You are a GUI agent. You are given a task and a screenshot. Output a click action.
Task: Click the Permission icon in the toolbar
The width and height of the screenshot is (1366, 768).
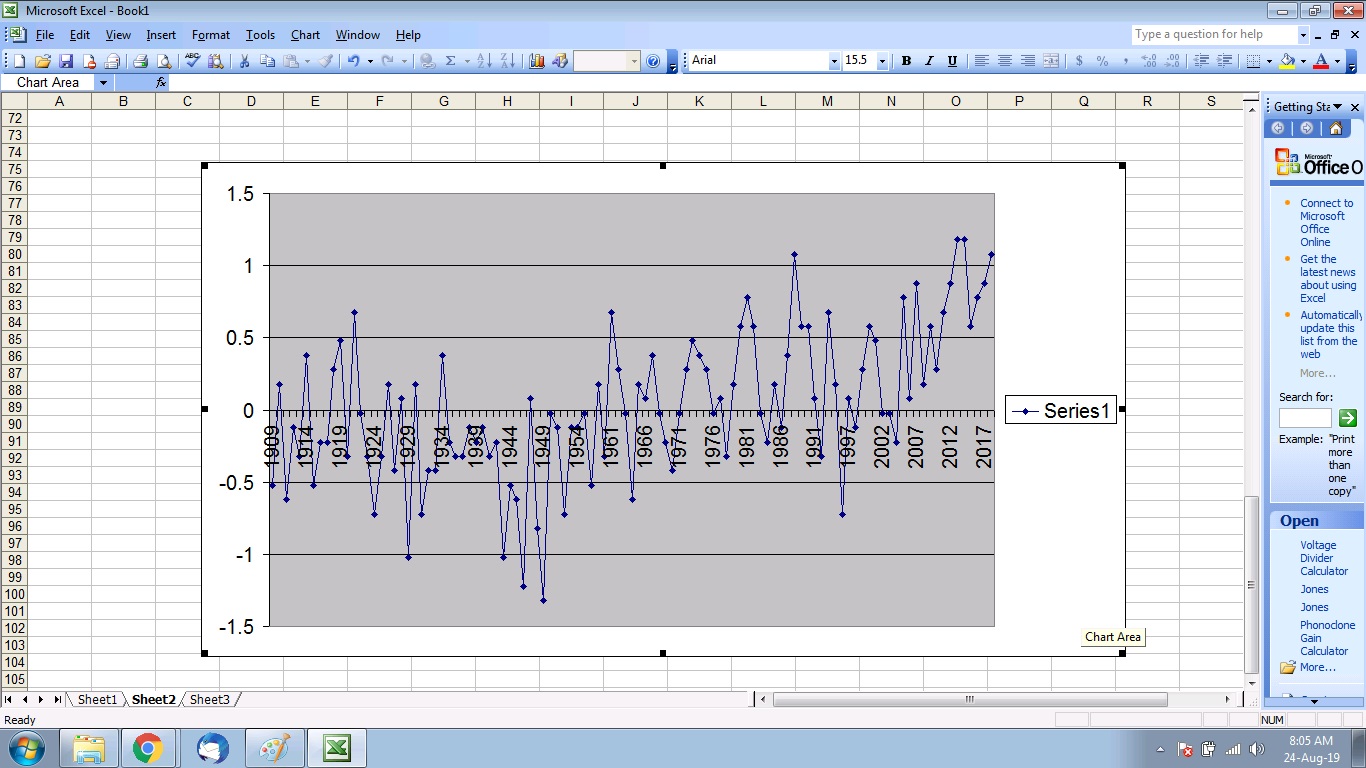click(89, 61)
